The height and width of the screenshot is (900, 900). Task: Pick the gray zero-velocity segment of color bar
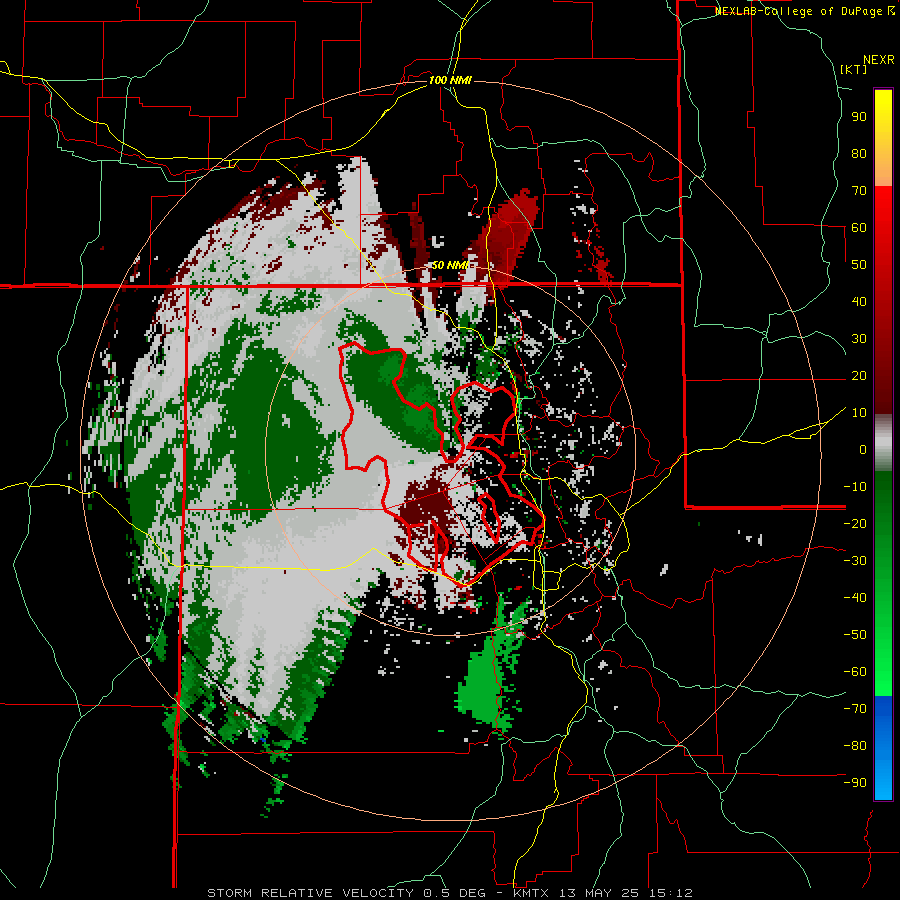coord(883,443)
